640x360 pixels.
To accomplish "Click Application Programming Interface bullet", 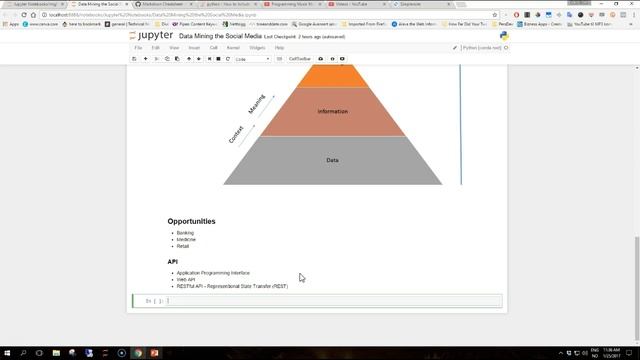I will tap(213, 273).
